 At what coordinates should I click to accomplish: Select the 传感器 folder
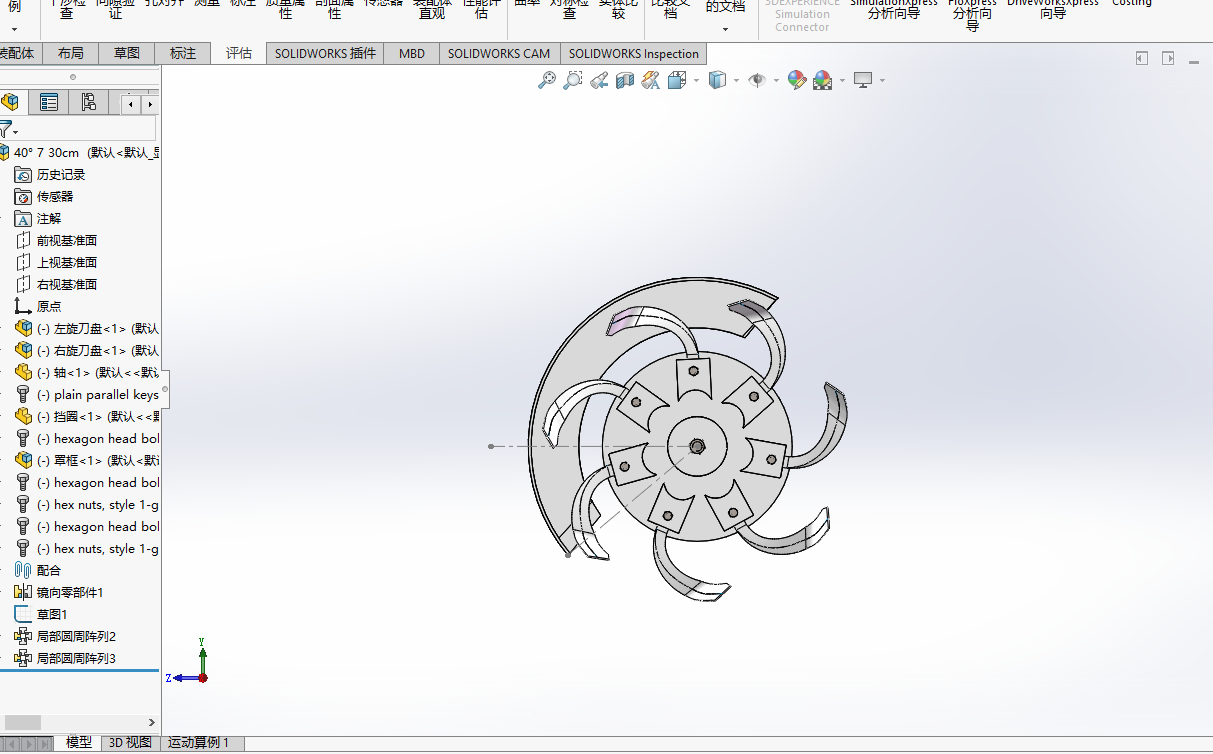click(x=44, y=197)
